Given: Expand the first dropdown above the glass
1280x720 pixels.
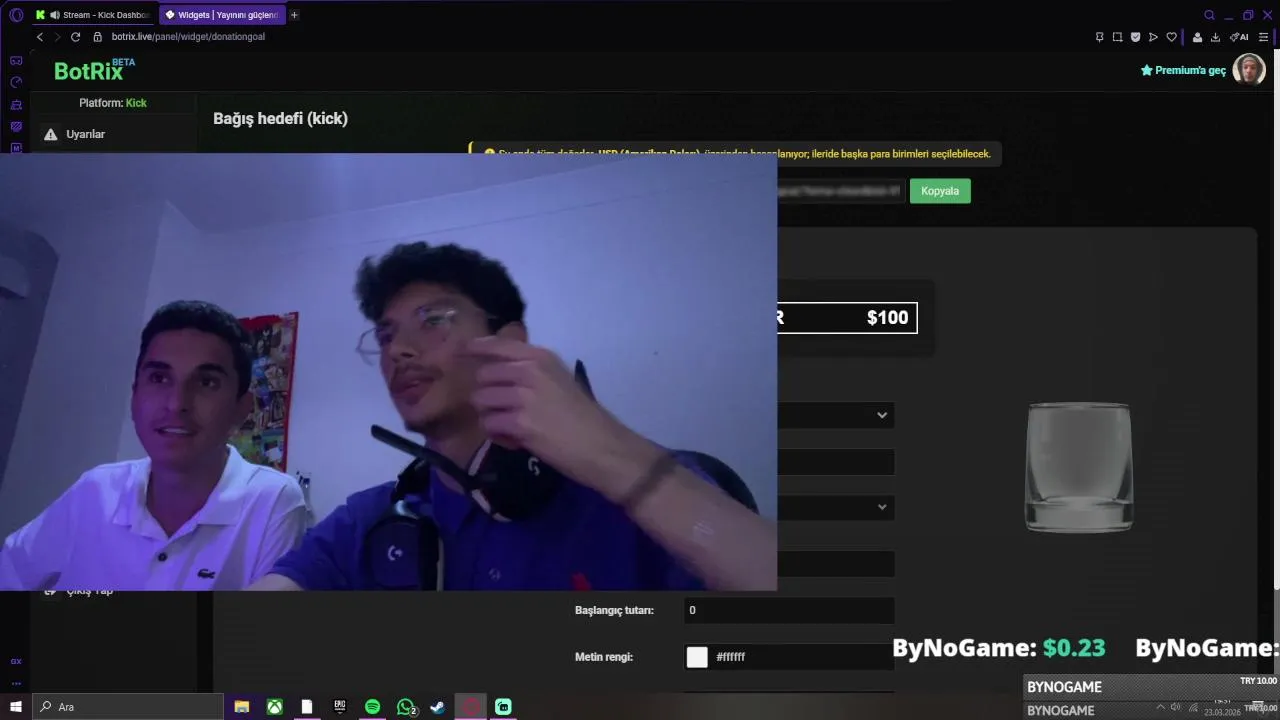Looking at the screenshot, I should pyautogui.click(x=836, y=415).
